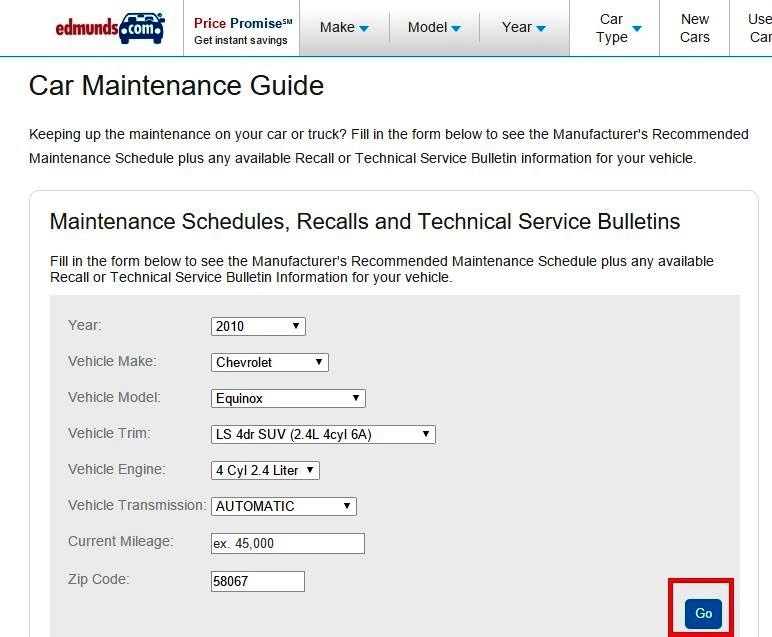Click the blue Go button
The width and height of the screenshot is (772, 637).
click(x=703, y=613)
